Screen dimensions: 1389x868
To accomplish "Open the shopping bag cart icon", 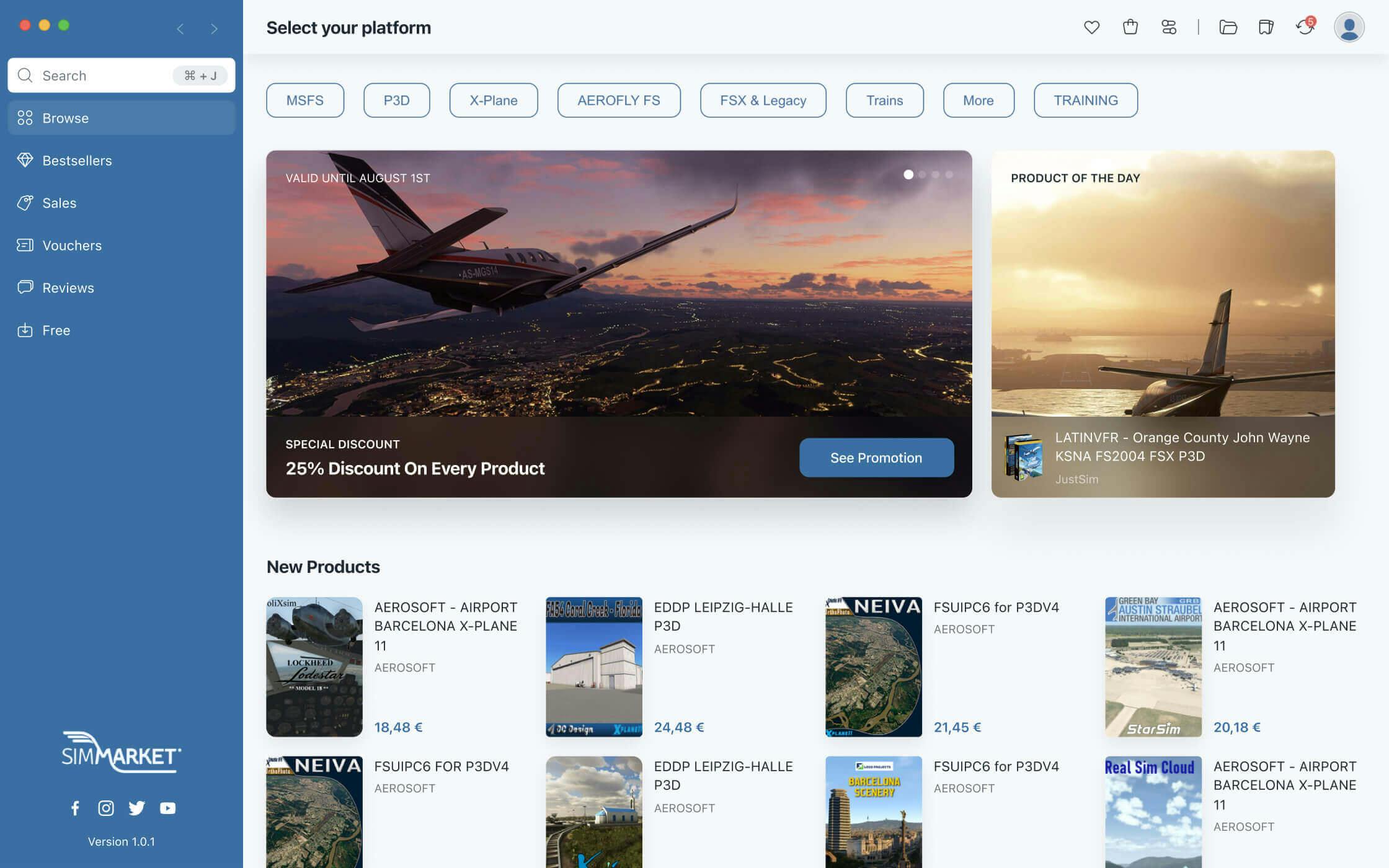I will (x=1130, y=27).
